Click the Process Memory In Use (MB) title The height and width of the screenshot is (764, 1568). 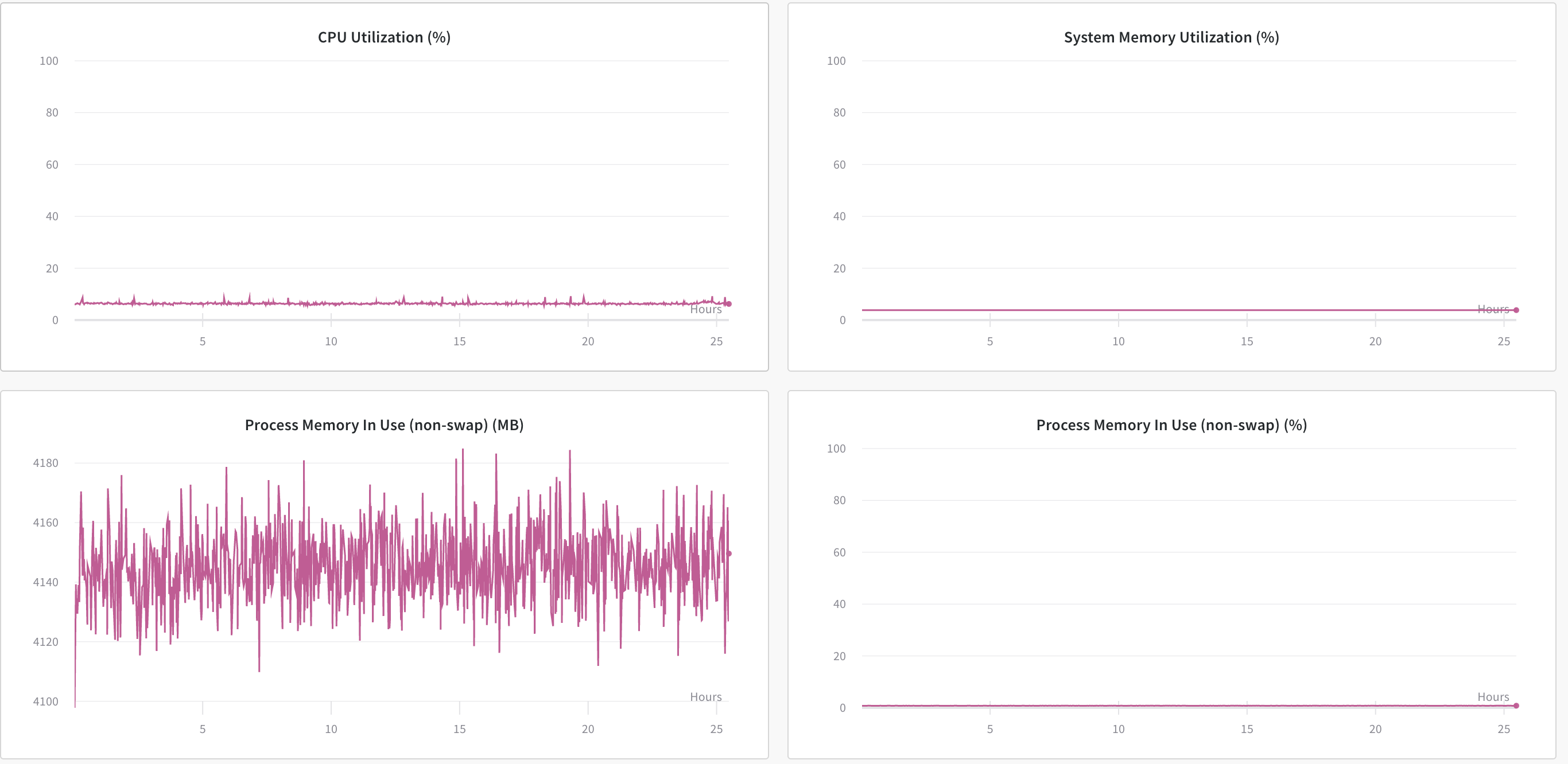tap(384, 425)
